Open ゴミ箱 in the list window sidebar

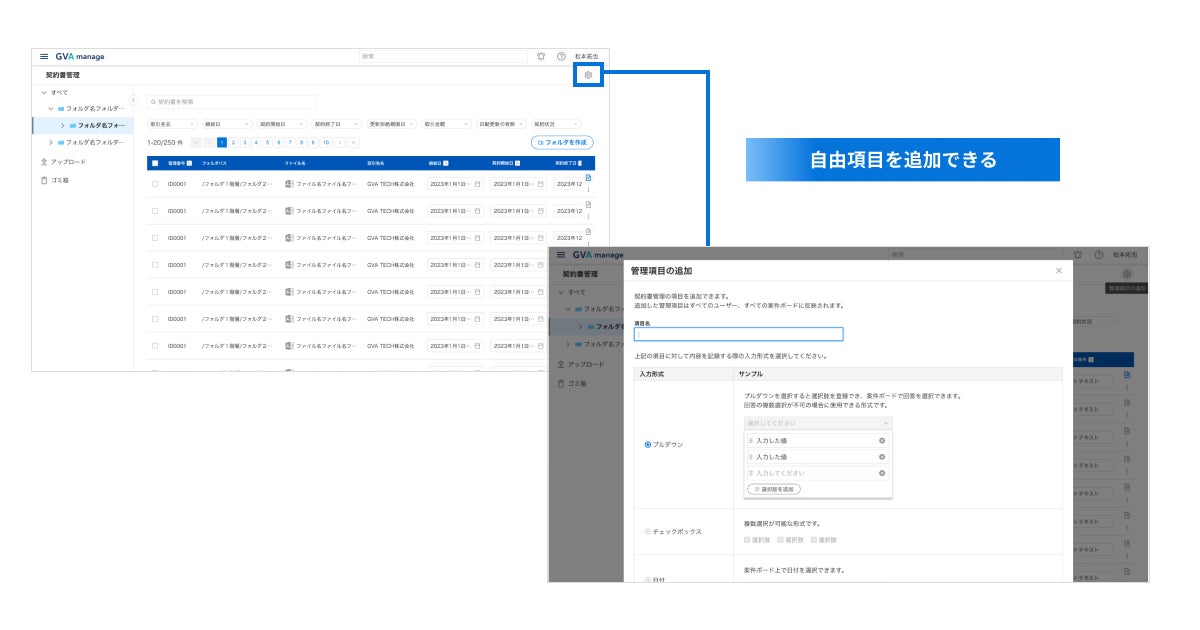(59, 180)
